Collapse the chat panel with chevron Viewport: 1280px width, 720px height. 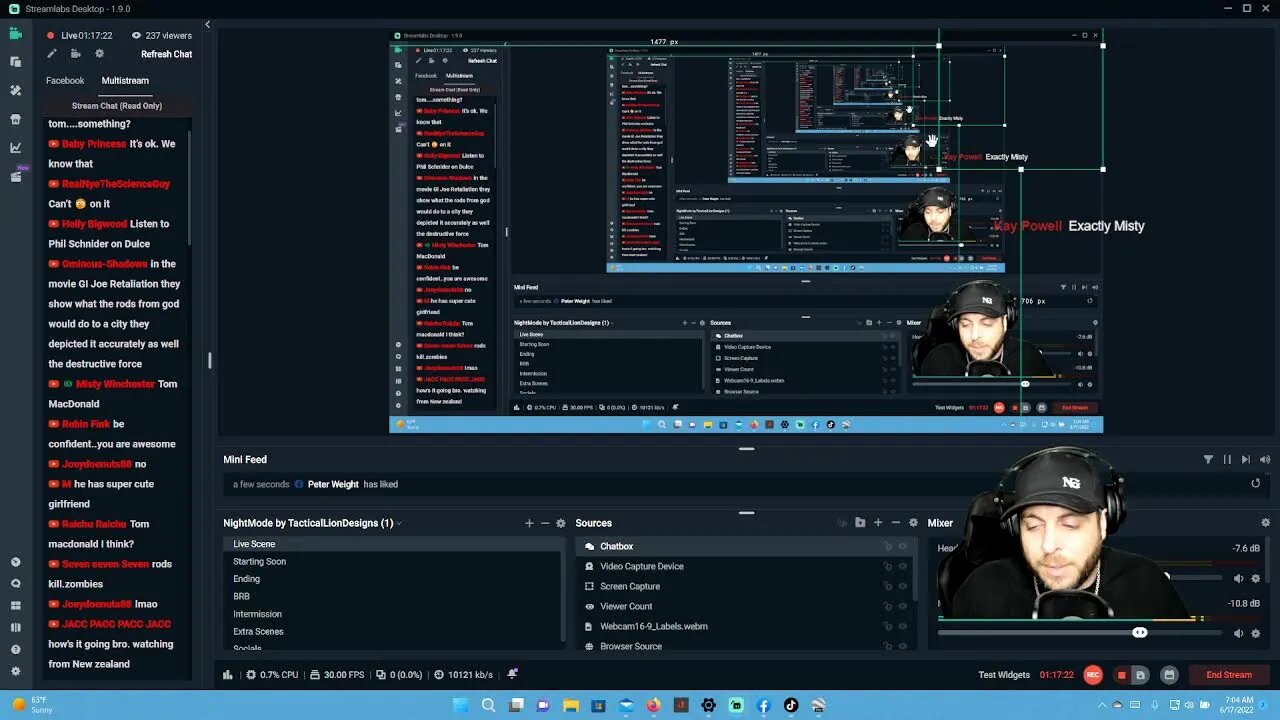click(x=207, y=24)
